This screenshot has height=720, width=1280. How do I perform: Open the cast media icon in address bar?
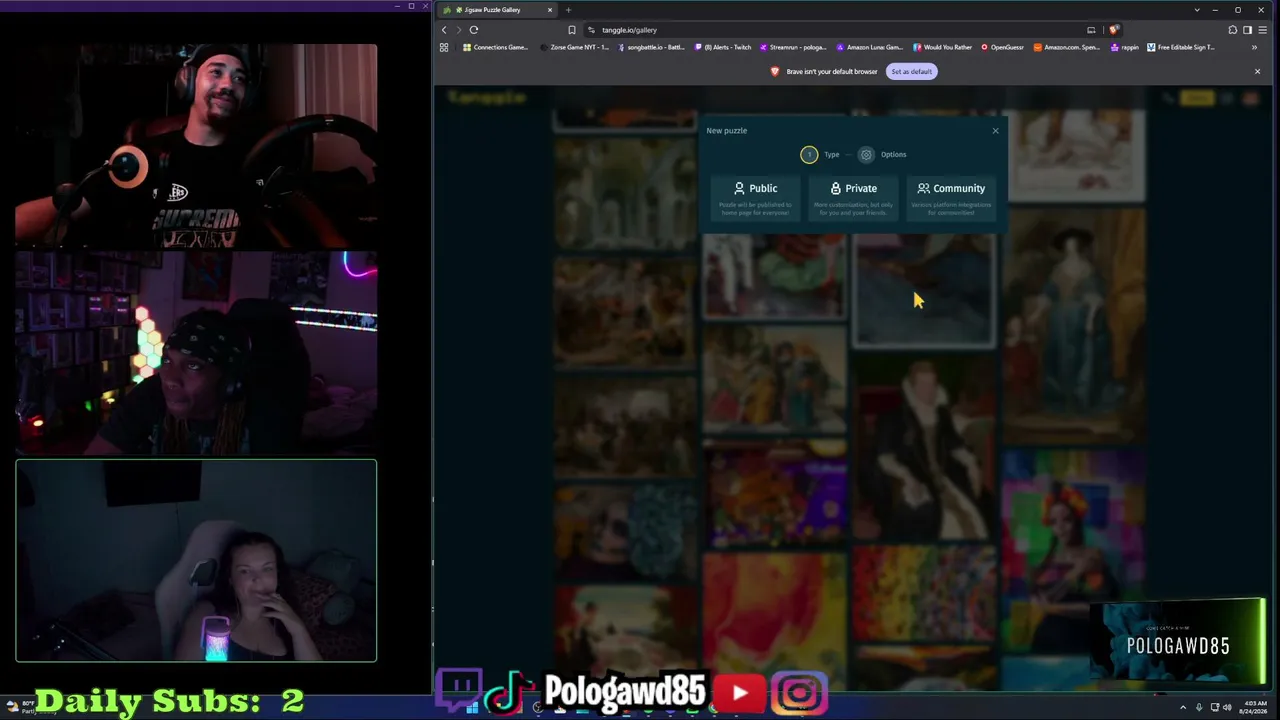1091,30
